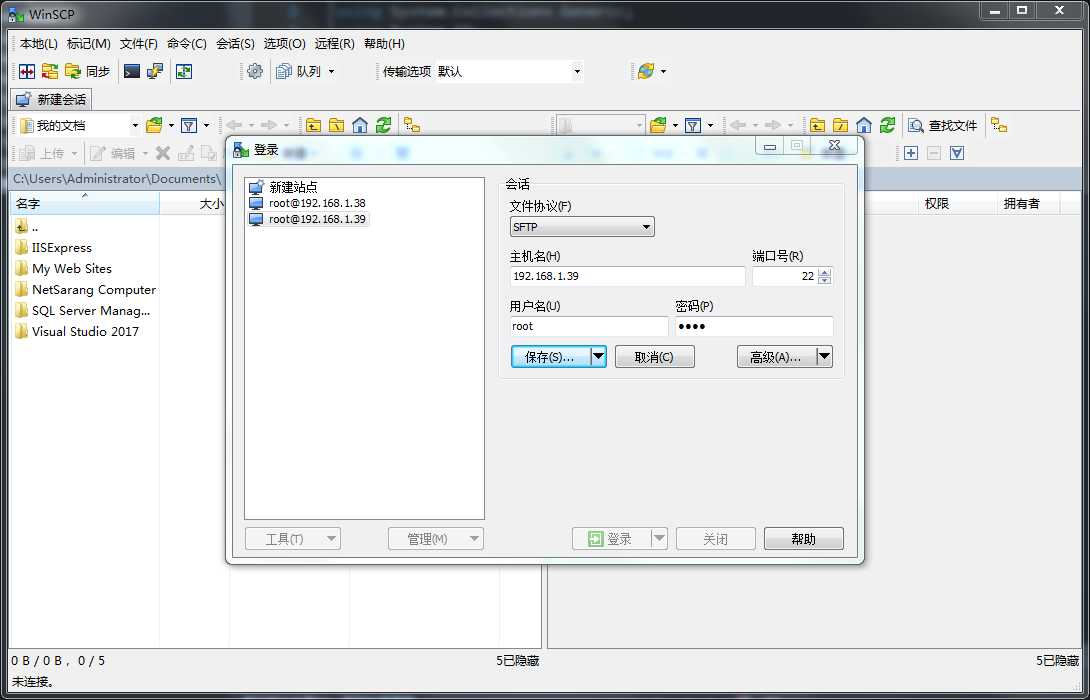Select the IISExpress folder
The height and width of the screenshot is (700, 1090).
point(53,247)
